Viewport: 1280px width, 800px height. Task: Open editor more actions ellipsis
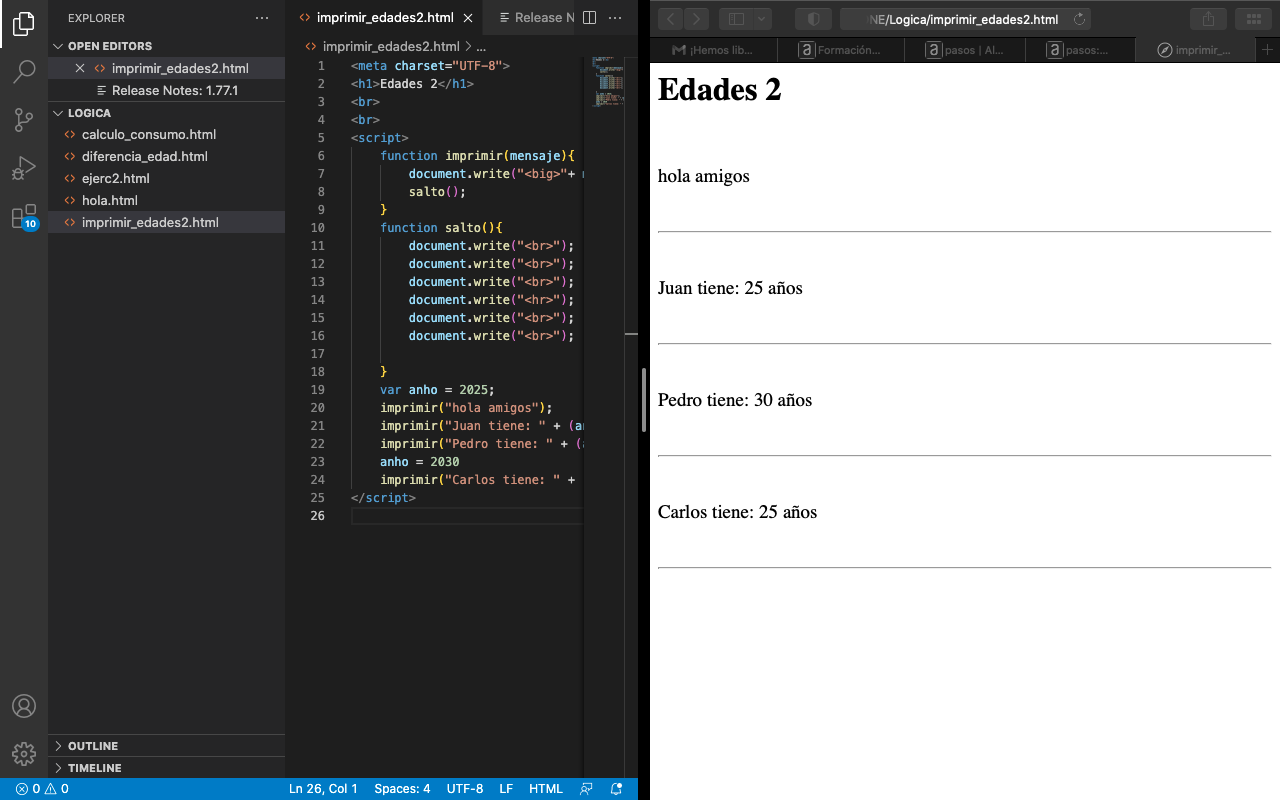616,18
